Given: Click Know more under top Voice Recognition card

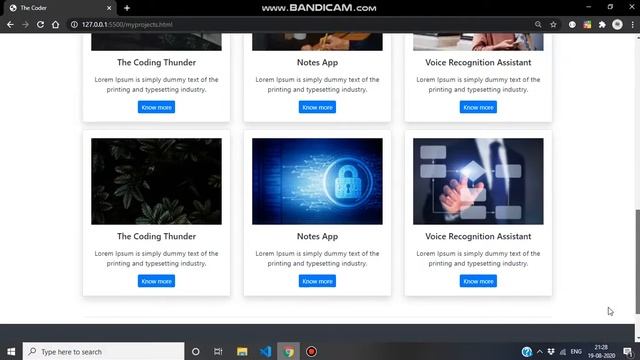Looking at the screenshot, I should pyautogui.click(x=478, y=107).
